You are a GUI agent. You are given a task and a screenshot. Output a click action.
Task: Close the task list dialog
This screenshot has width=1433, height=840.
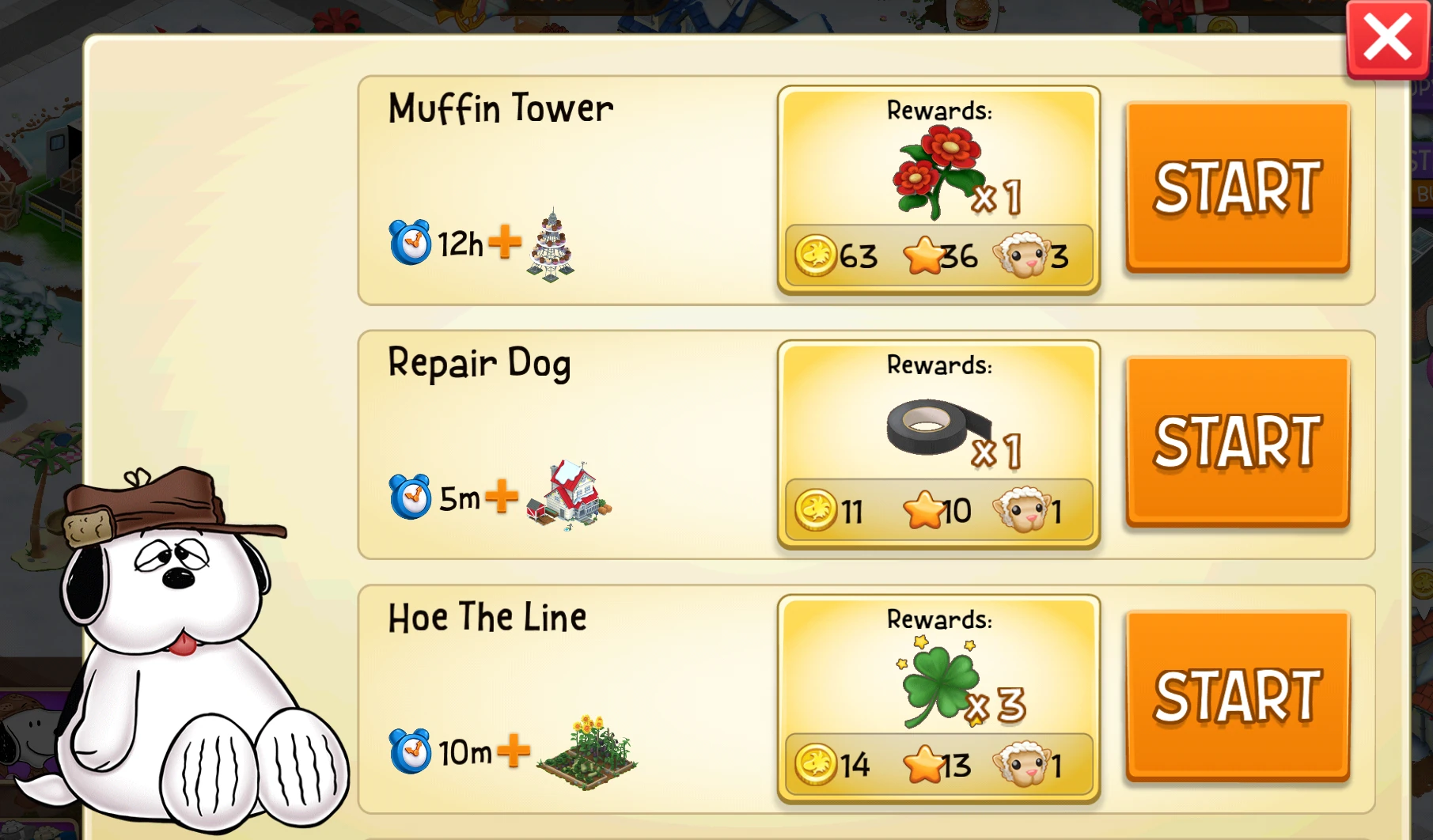coord(1387,40)
